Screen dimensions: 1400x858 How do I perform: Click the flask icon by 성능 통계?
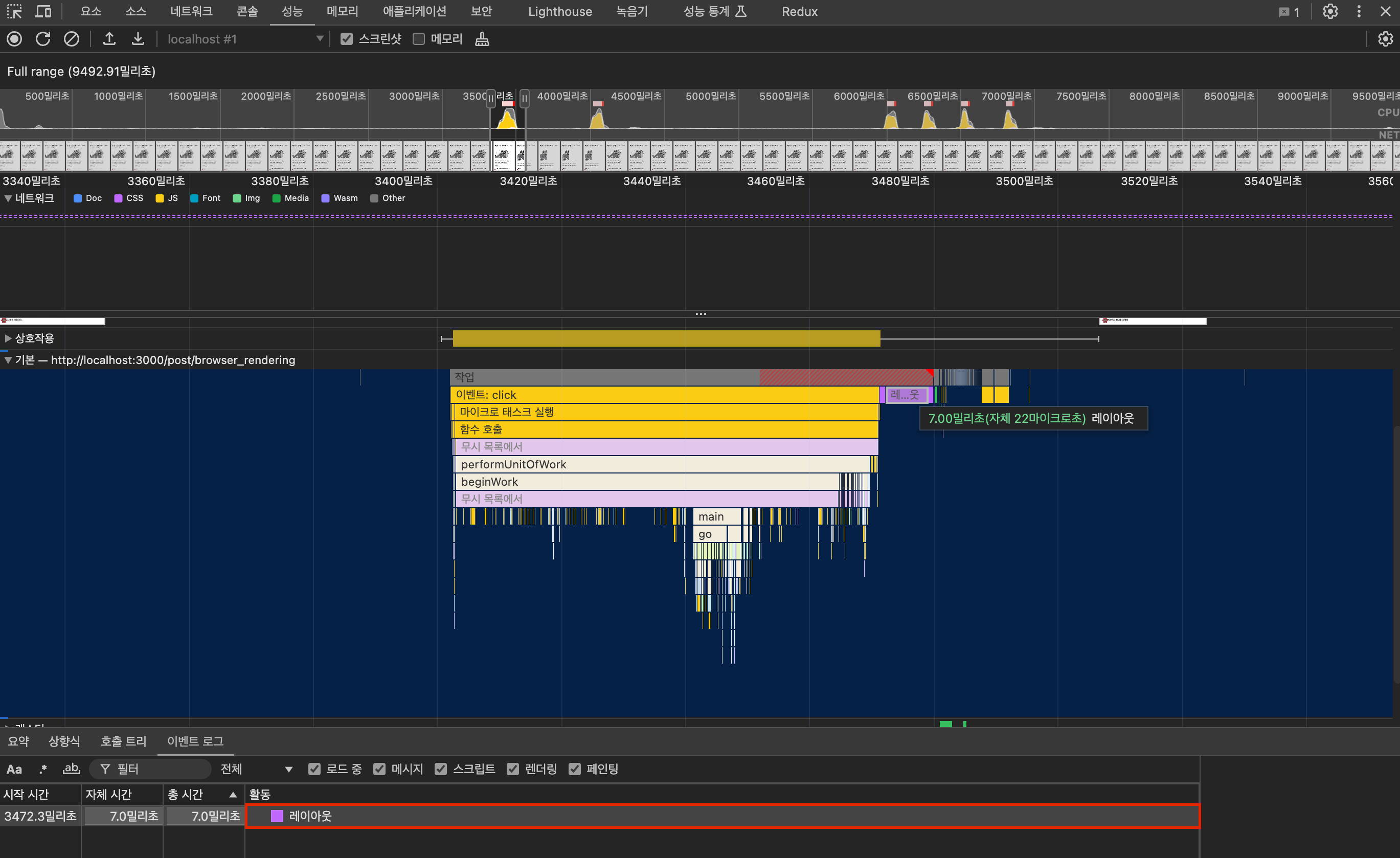(741, 11)
